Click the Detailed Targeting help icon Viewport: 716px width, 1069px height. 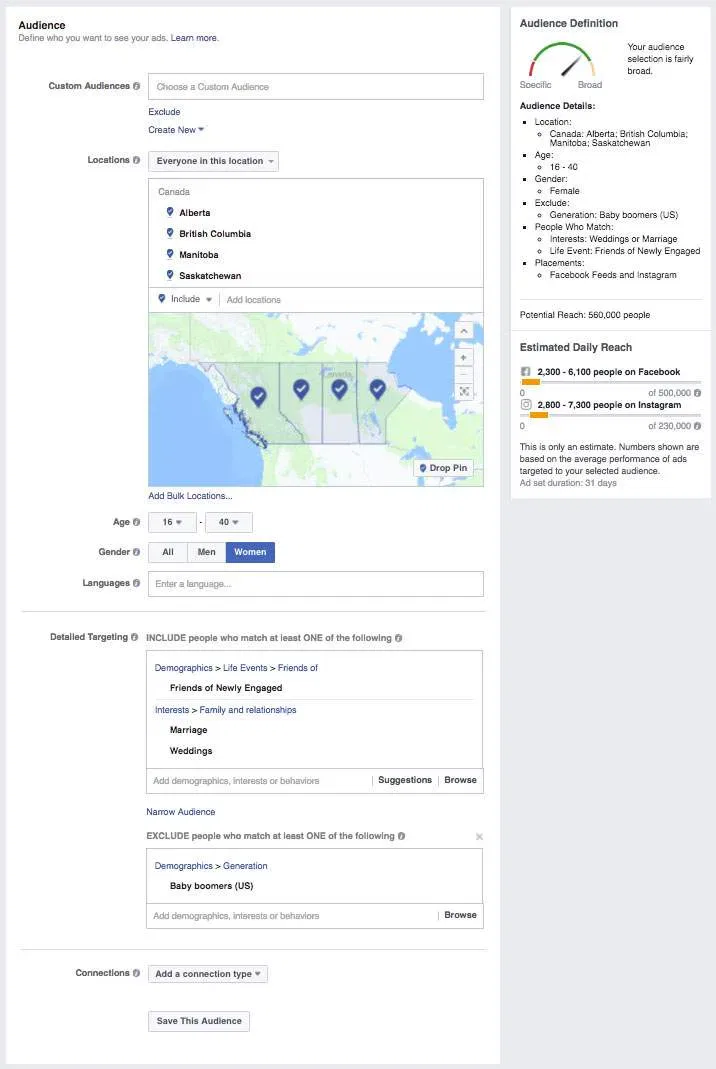[x=136, y=635]
